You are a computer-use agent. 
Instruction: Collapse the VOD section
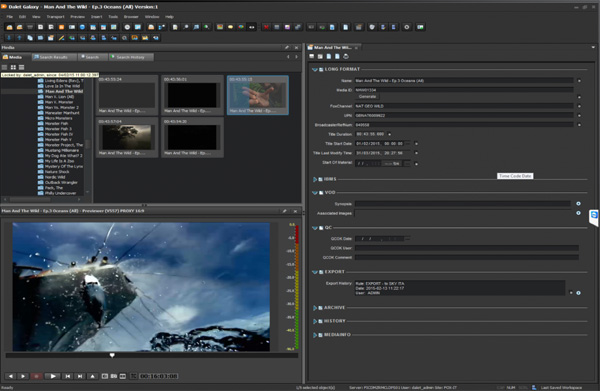point(315,193)
